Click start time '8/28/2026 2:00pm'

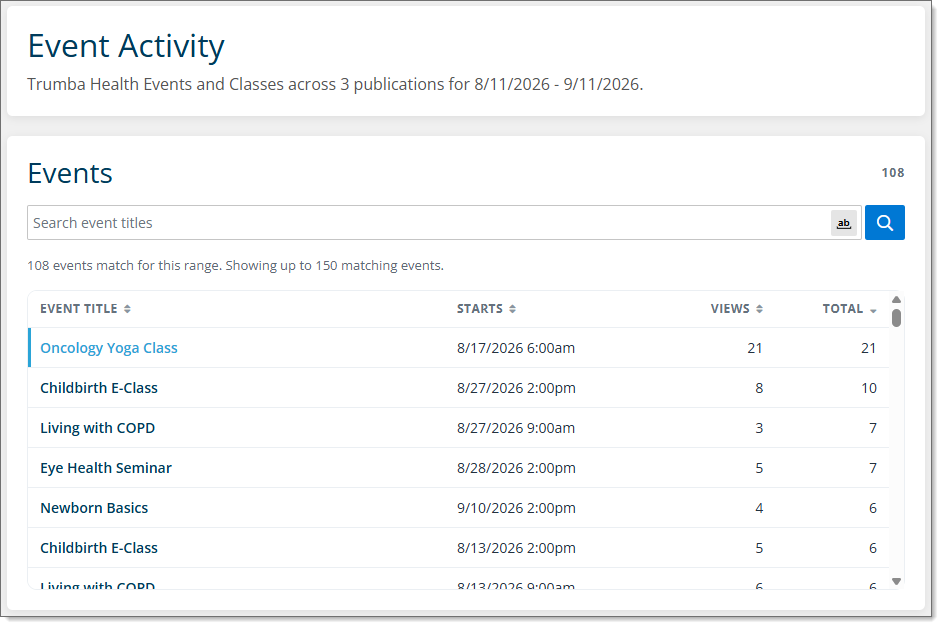516,468
